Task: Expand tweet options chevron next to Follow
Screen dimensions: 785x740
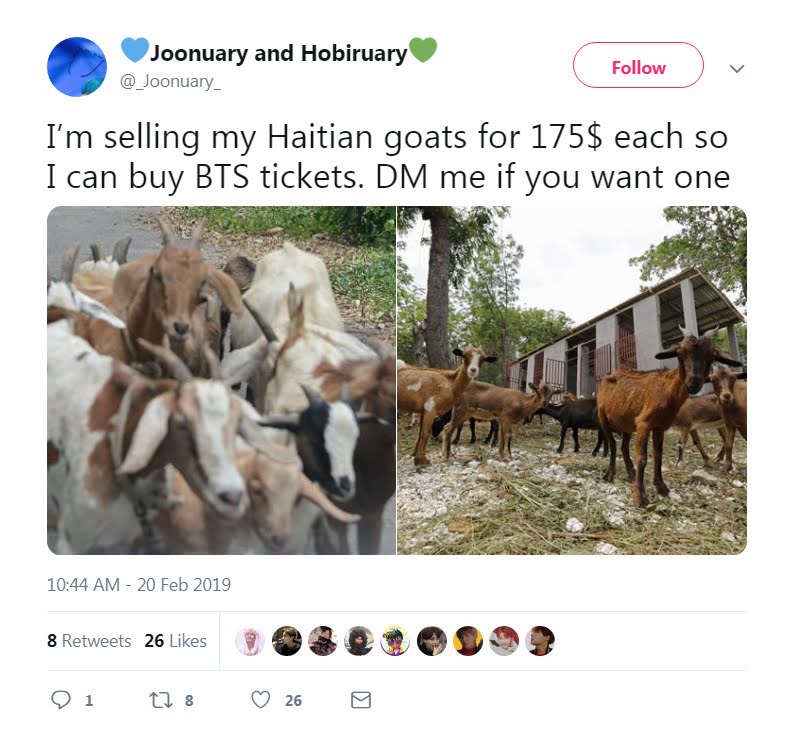Action: point(736,68)
